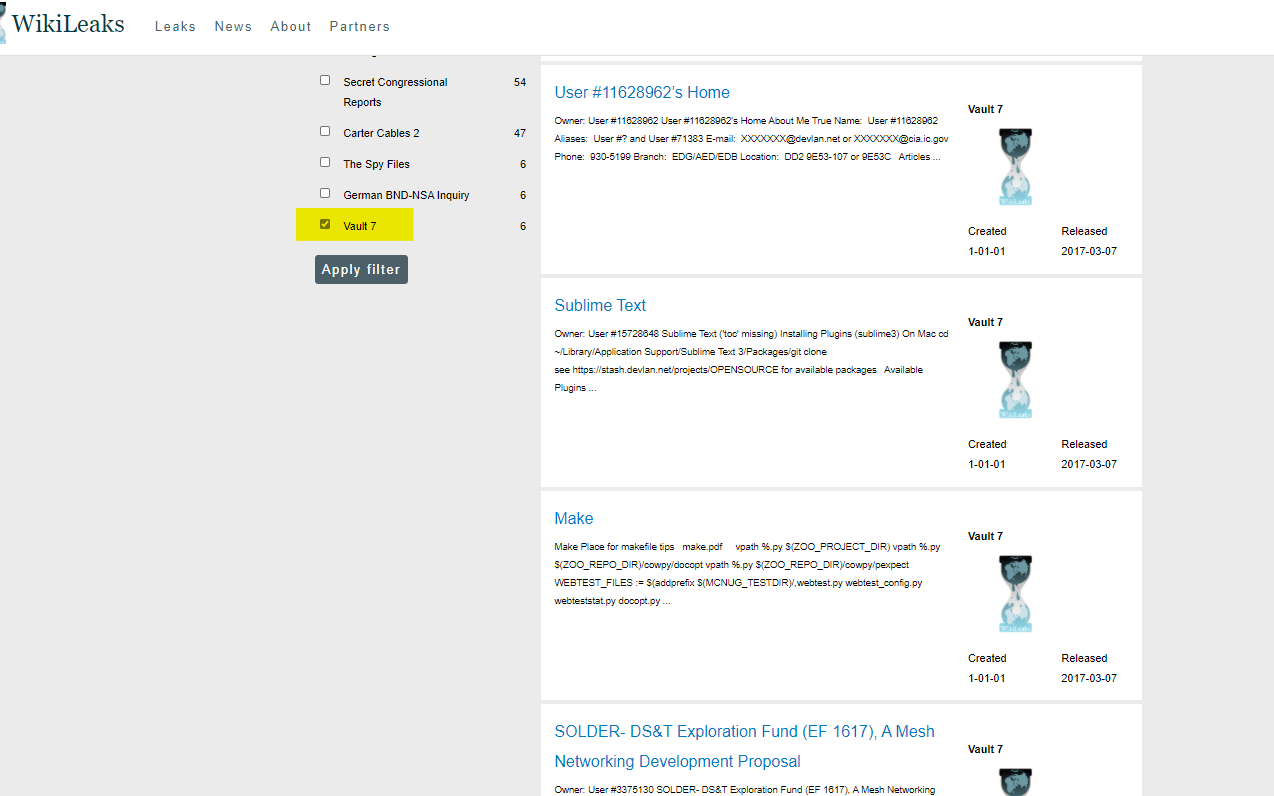
Task: Select the German BND-NSA Inquiry checkbox
Action: [x=325, y=193]
